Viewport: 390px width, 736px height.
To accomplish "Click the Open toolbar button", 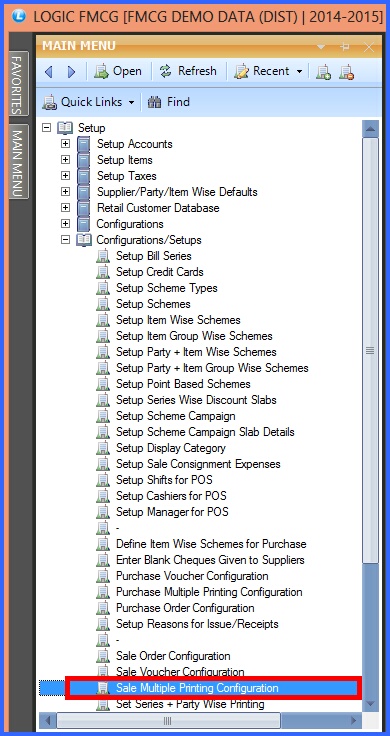I will click(117, 71).
